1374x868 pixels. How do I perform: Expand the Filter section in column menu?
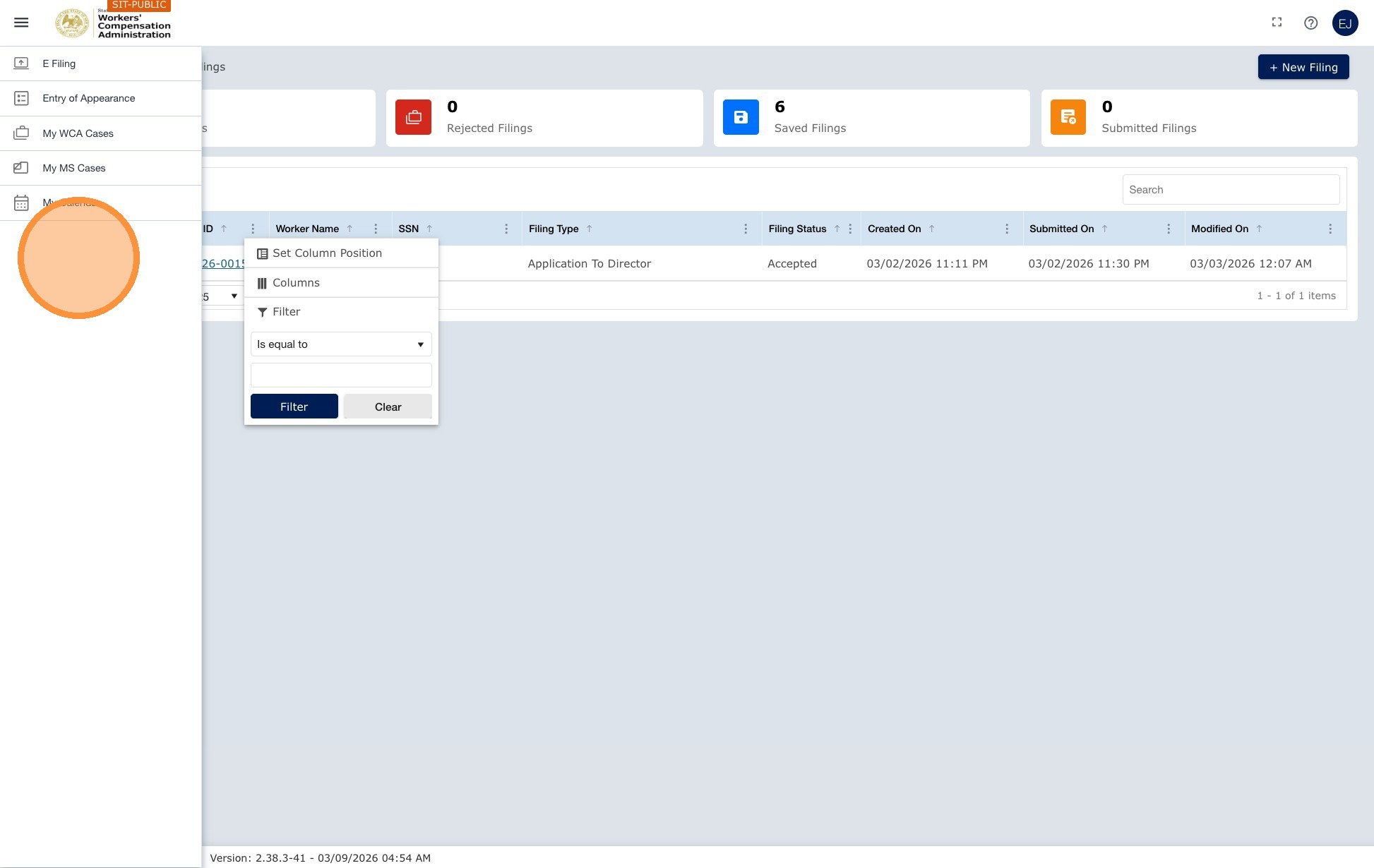(x=341, y=312)
